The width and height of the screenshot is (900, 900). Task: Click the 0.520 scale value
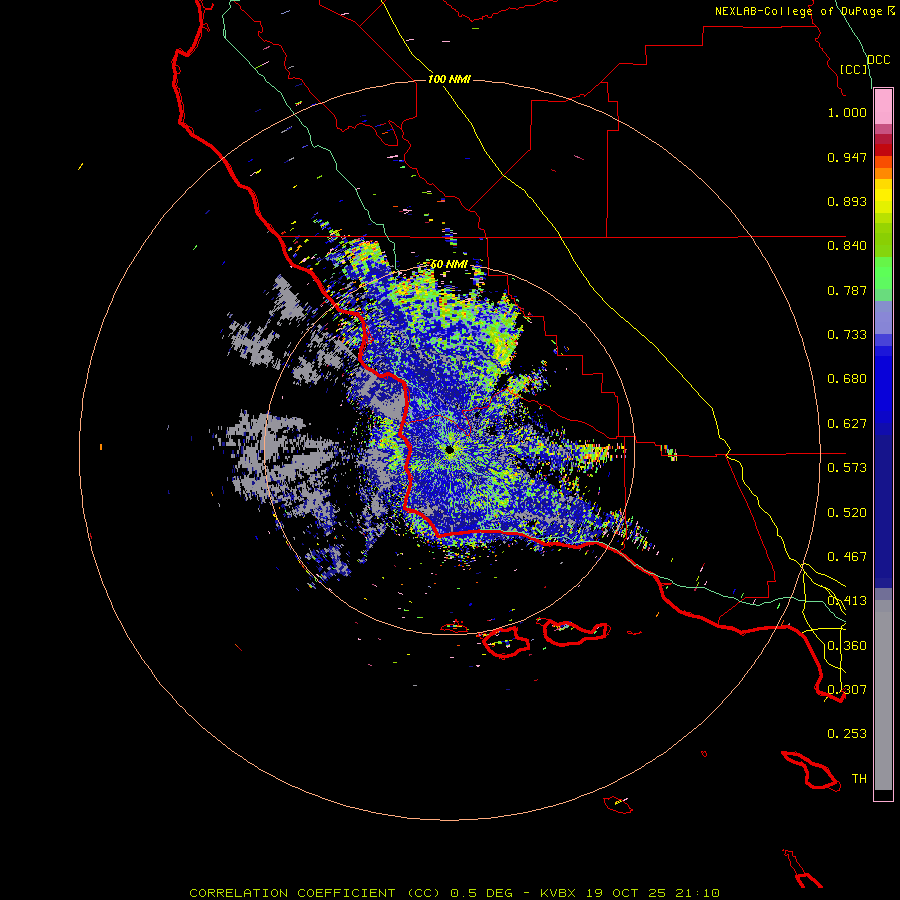point(847,513)
